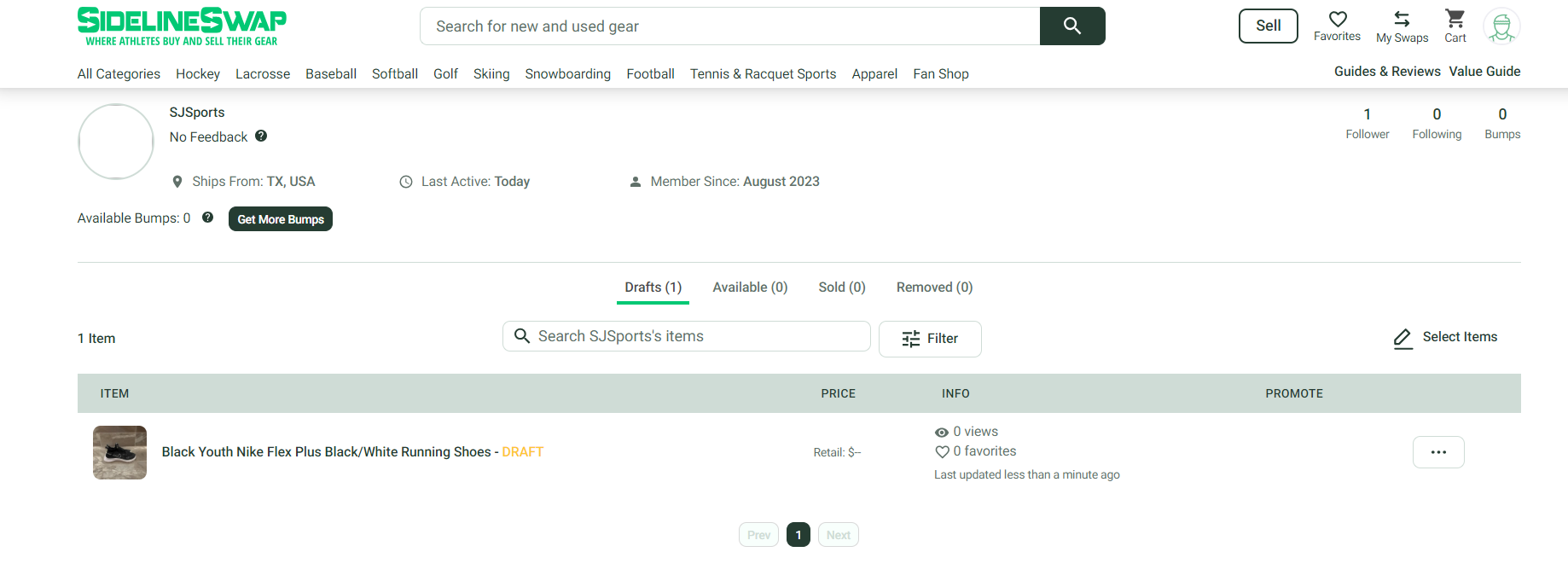Open the Fan Shop category

(x=941, y=74)
